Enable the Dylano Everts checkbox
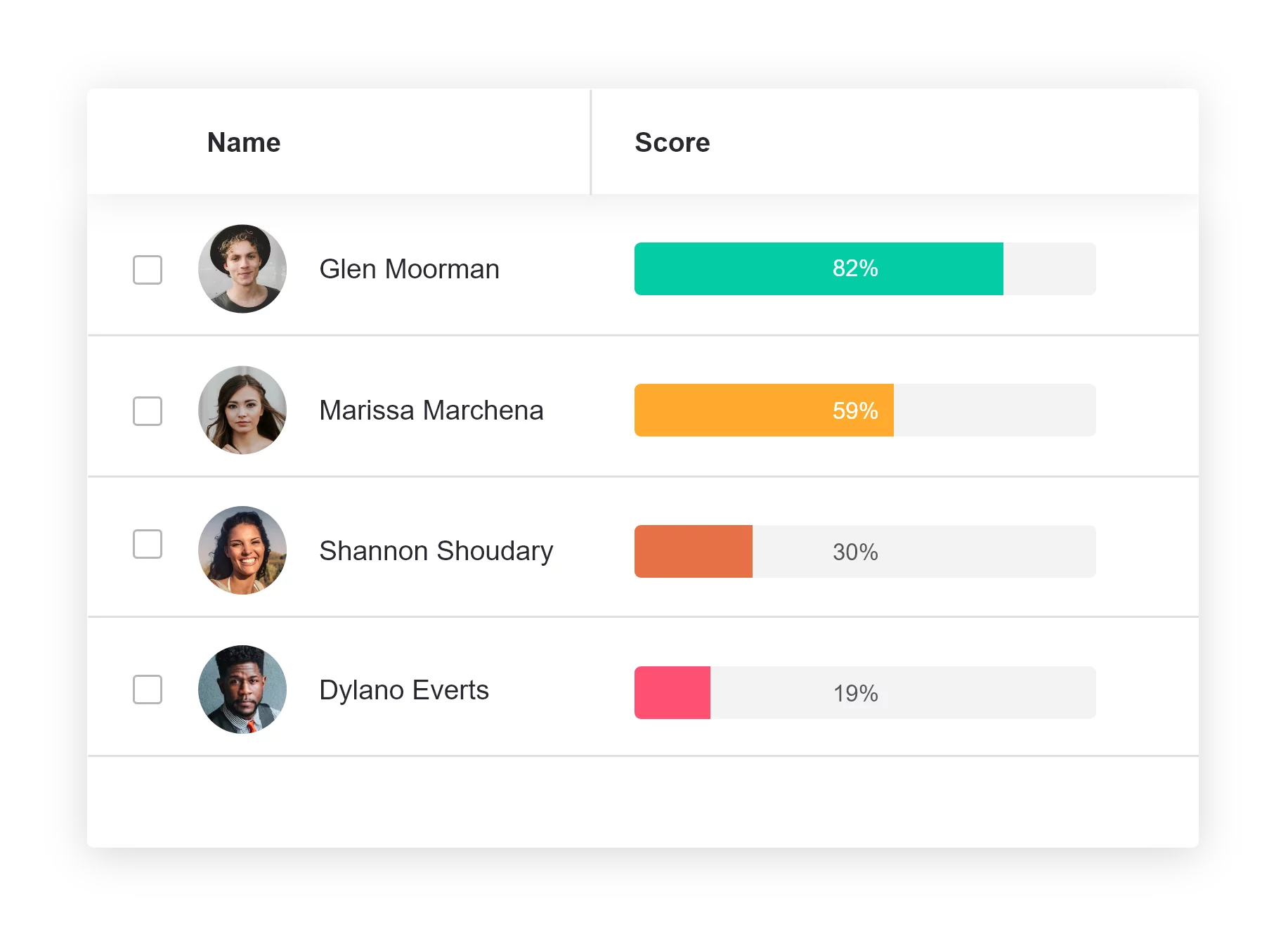Viewport: 1288px width, 932px height. [x=148, y=690]
